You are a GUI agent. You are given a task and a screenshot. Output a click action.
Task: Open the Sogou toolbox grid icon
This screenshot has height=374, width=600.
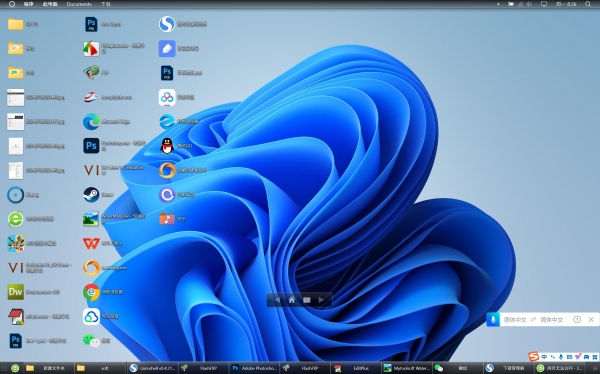coord(594,357)
